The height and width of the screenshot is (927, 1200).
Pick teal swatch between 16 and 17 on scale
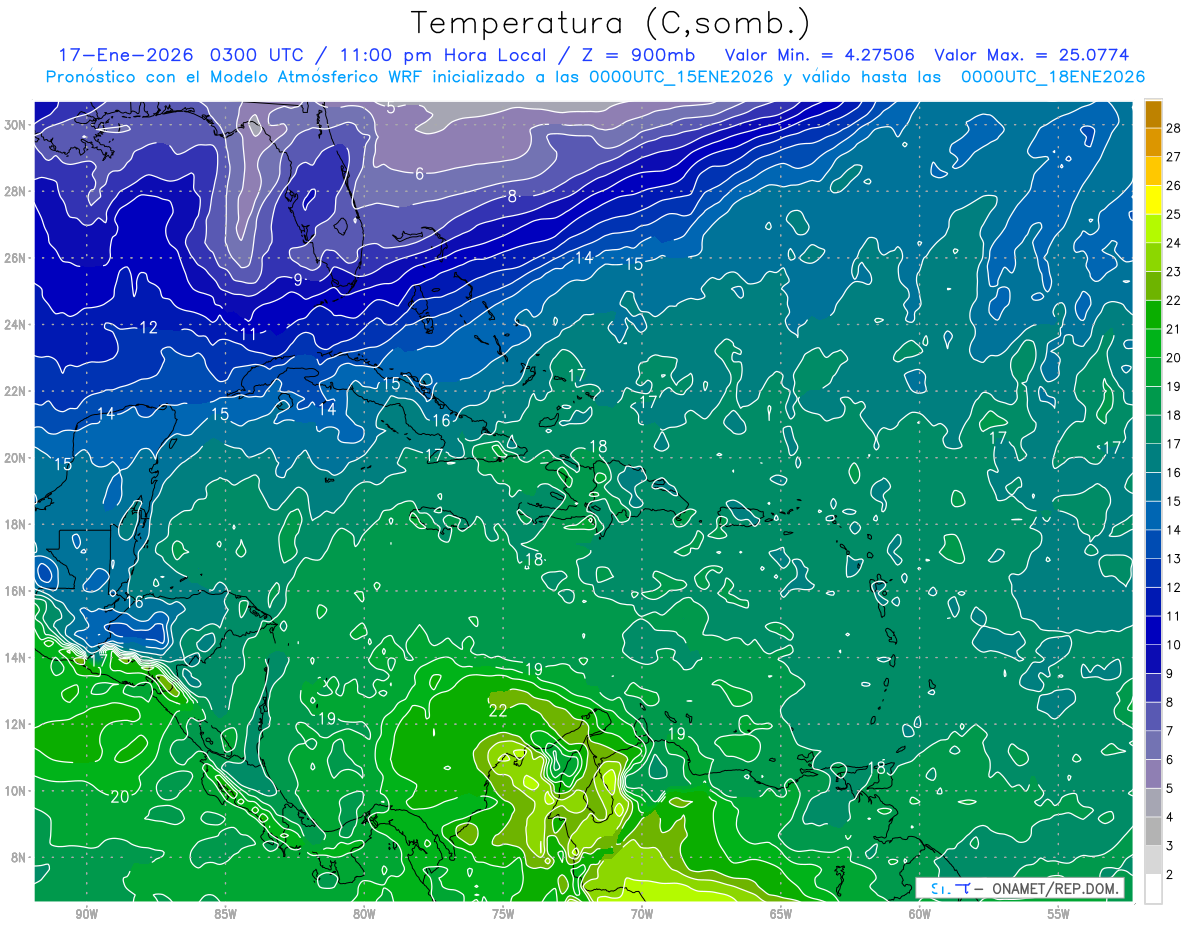(1154, 458)
